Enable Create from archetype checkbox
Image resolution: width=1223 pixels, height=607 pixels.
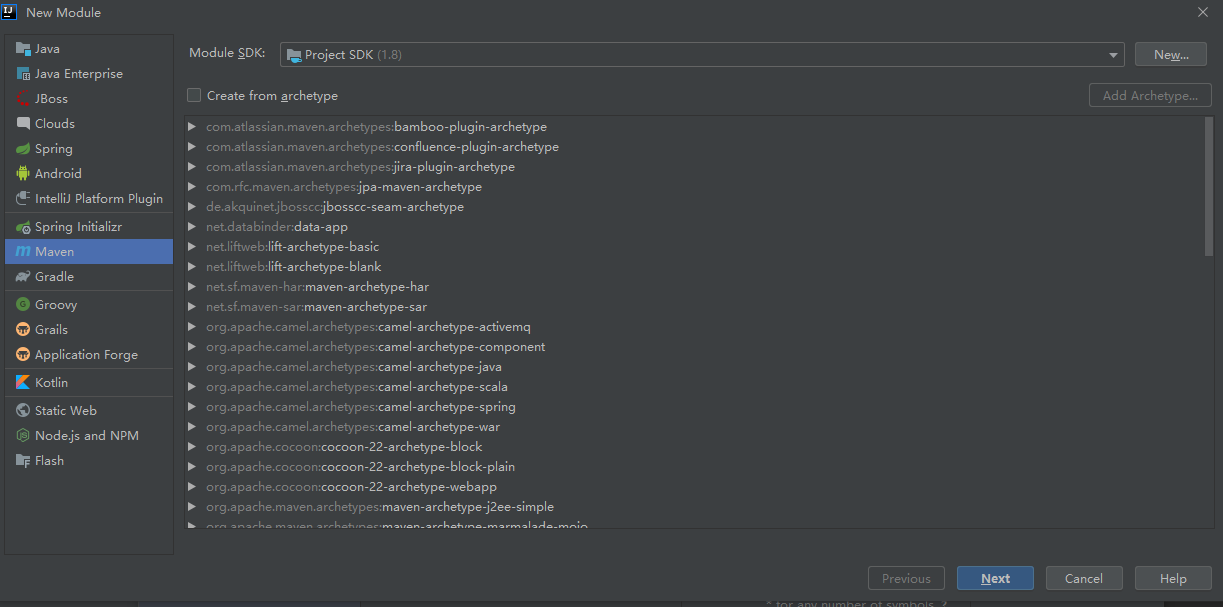[x=194, y=95]
